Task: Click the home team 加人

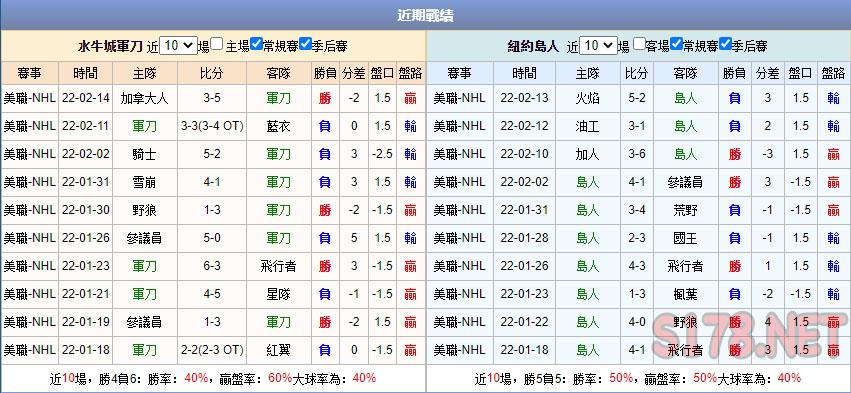Action: [x=587, y=154]
